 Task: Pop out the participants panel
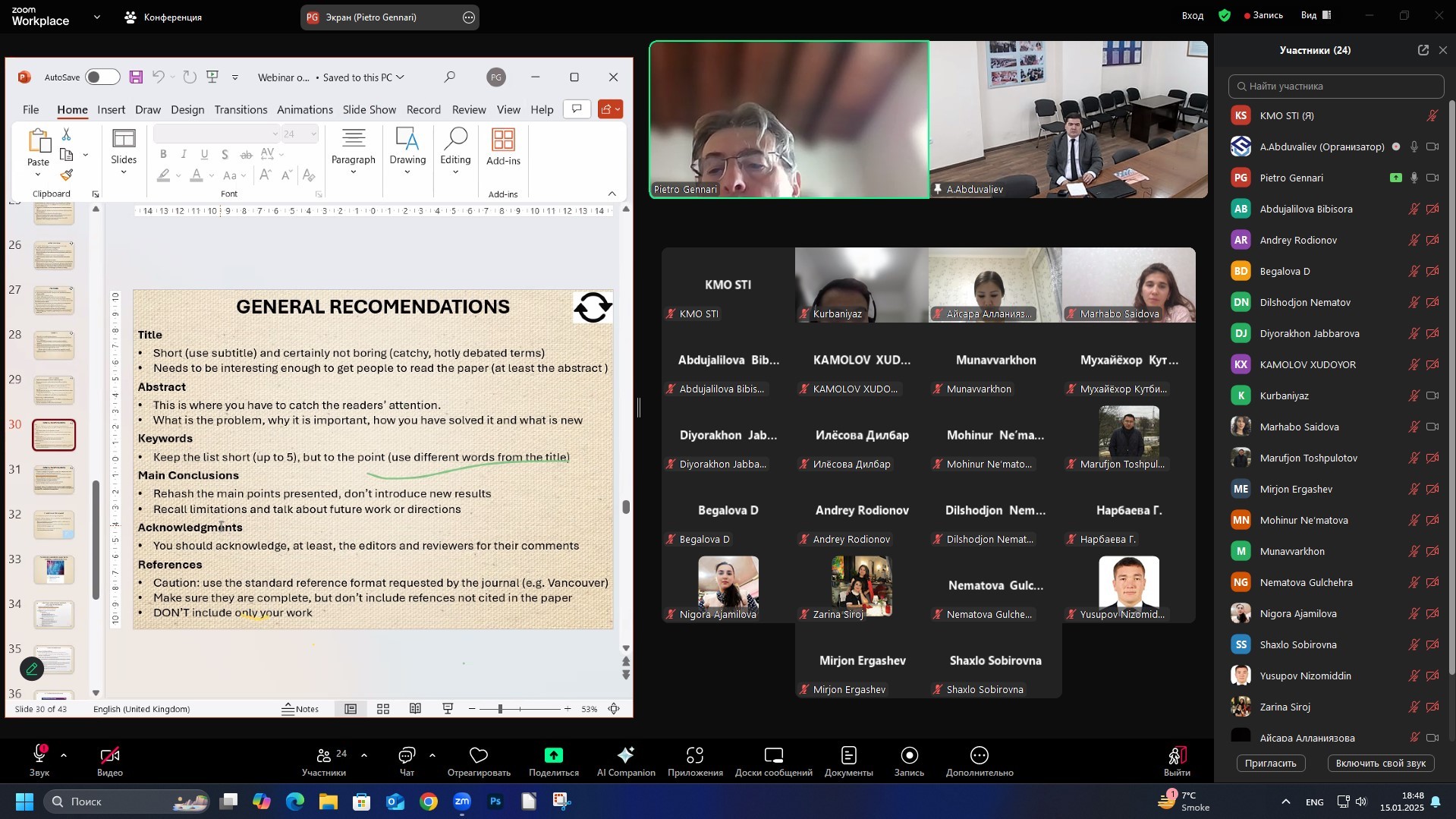(1423, 50)
